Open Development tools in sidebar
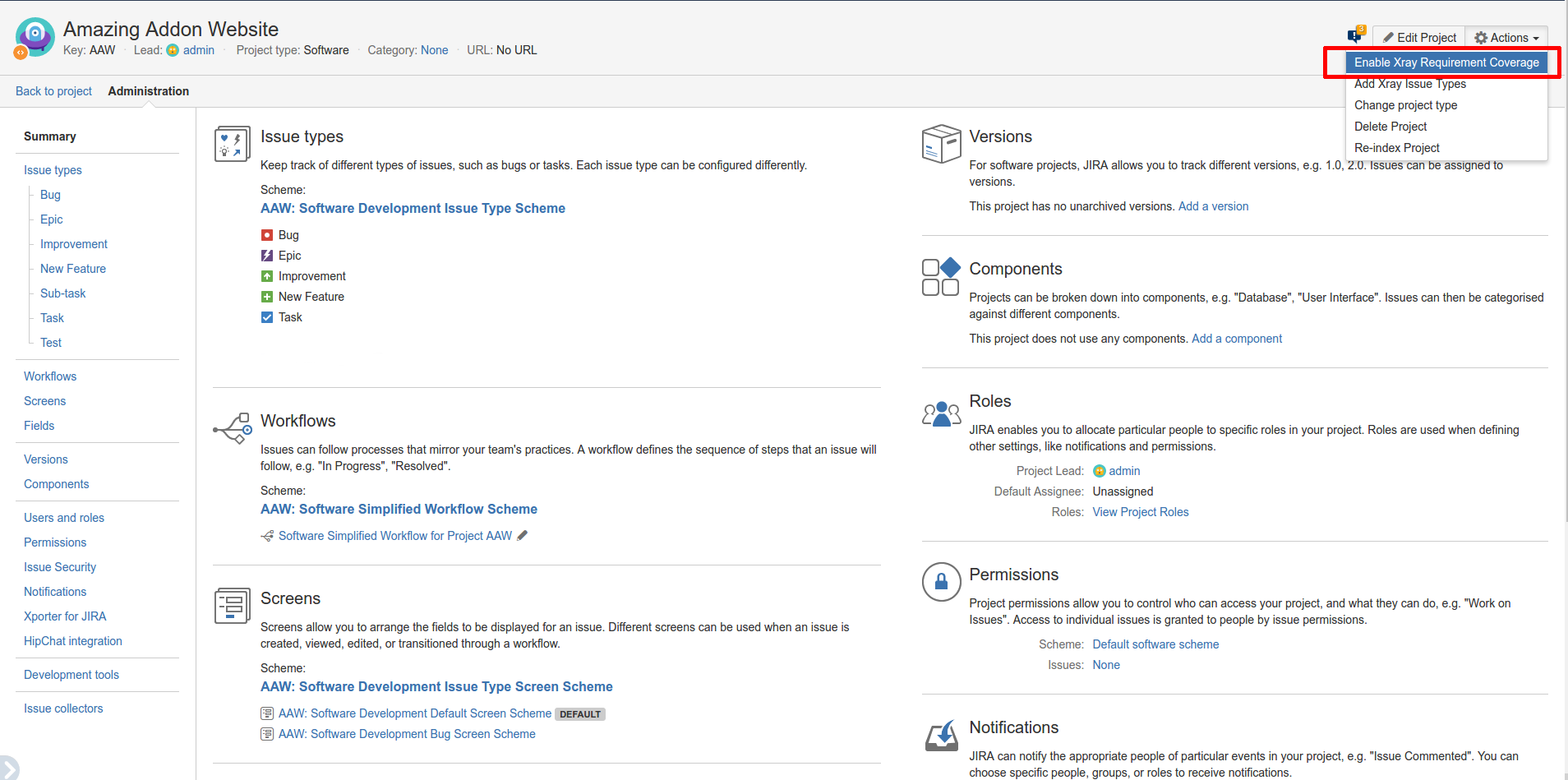This screenshot has width=1568, height=780. pos(71,675)
